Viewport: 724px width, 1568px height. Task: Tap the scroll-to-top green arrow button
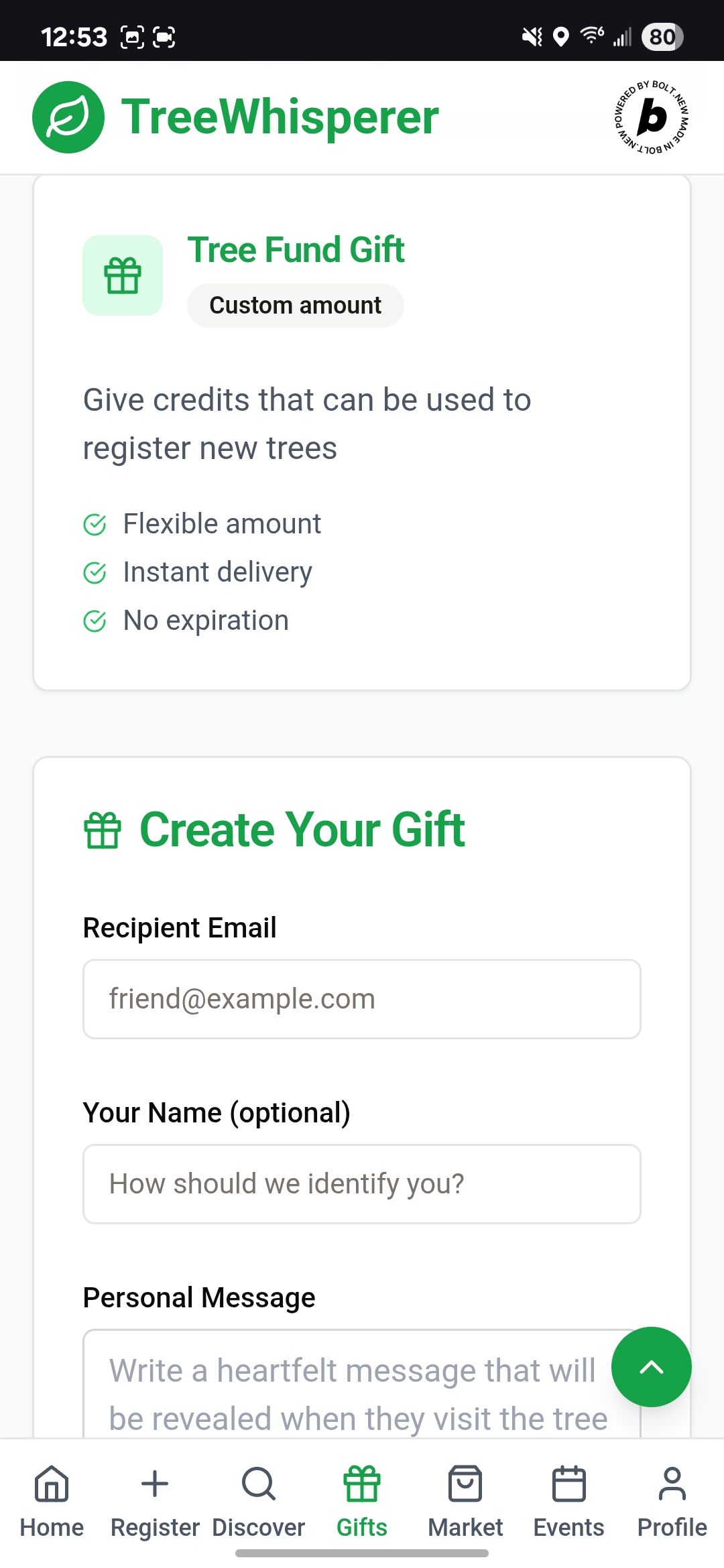coord(652,1367)
